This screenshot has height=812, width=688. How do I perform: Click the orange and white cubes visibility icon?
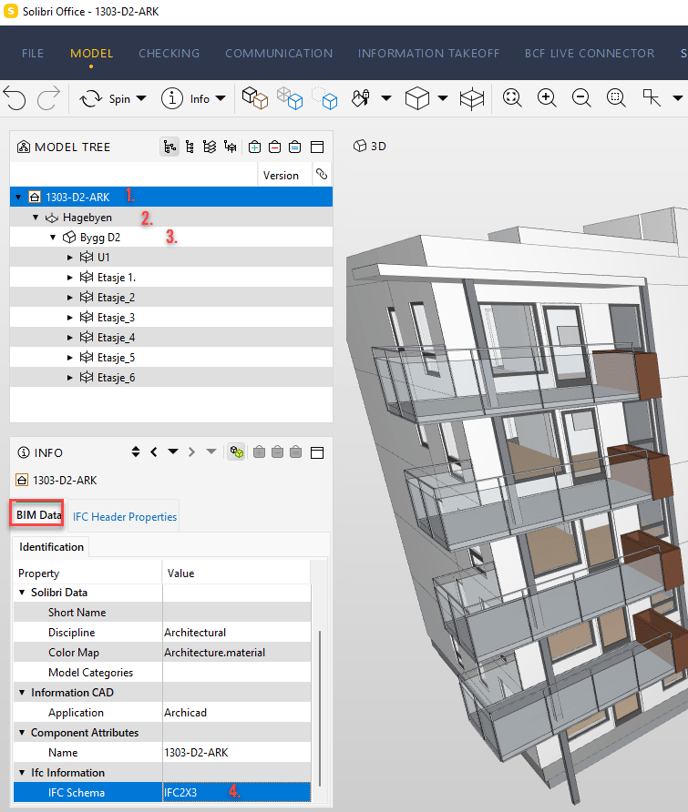(255, 98)
